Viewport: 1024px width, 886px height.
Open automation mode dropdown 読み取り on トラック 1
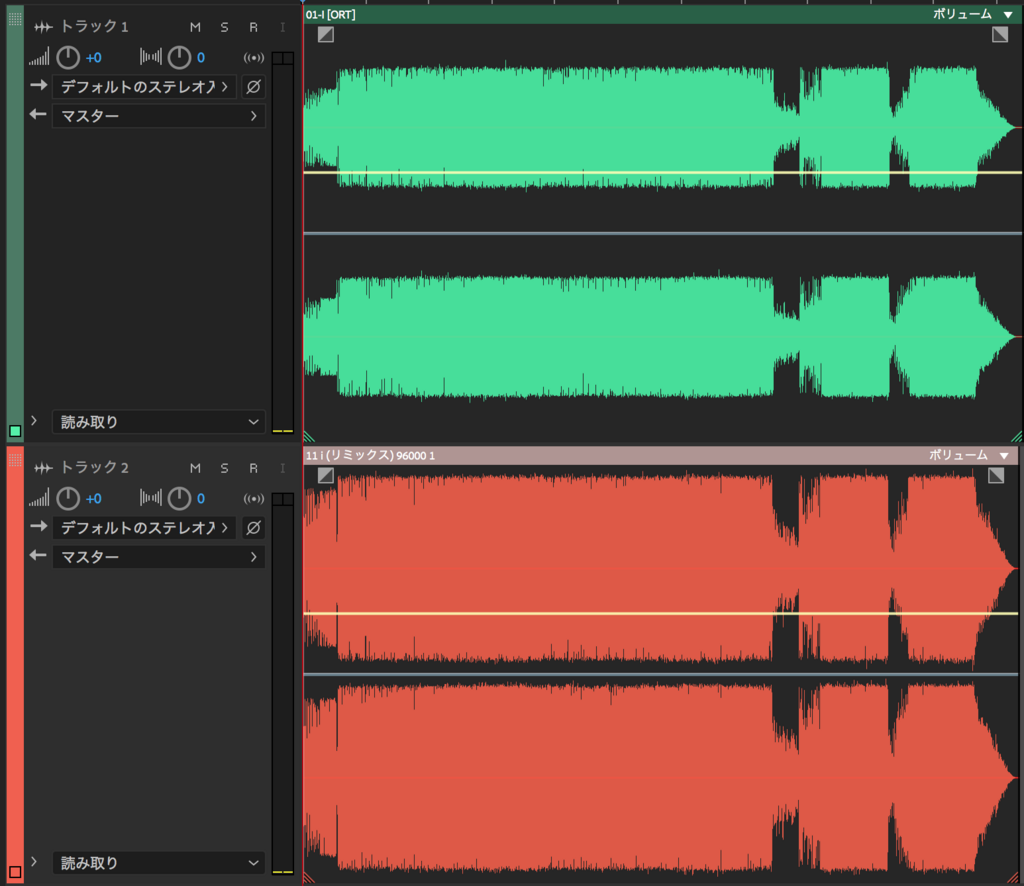(159, 422)
